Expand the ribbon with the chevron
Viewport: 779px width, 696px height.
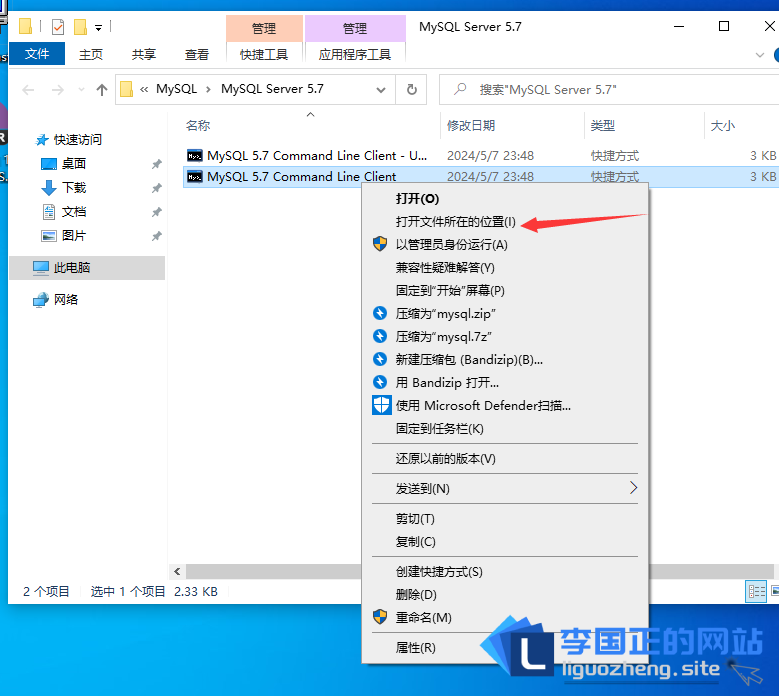coord(760,55)
